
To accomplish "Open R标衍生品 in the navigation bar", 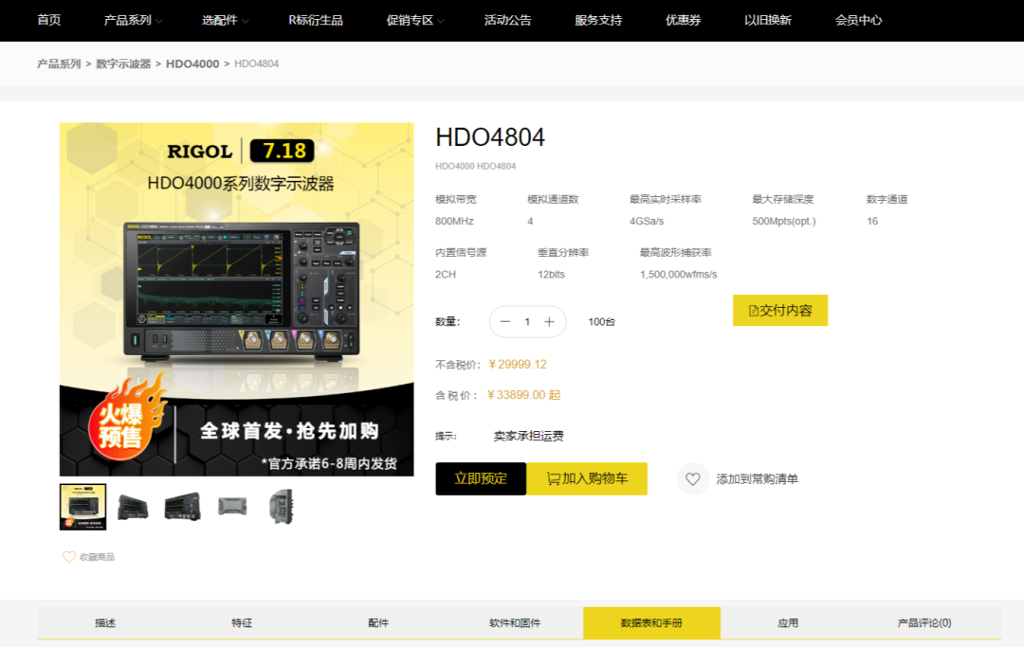I will (315, 20).
